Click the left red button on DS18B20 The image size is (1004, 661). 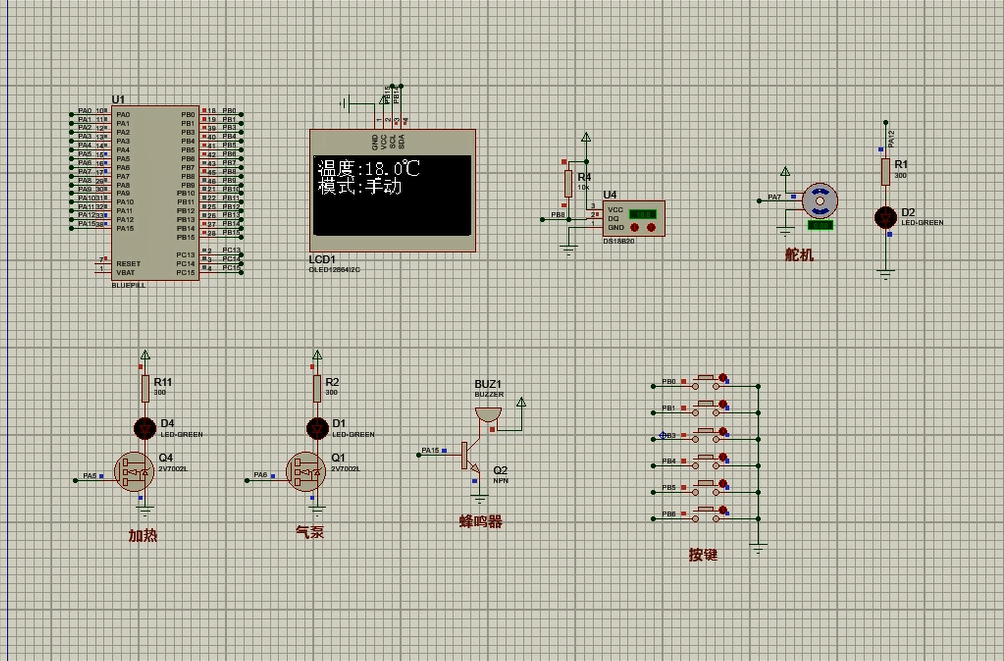pyautogui.click(x=636, y=228)
